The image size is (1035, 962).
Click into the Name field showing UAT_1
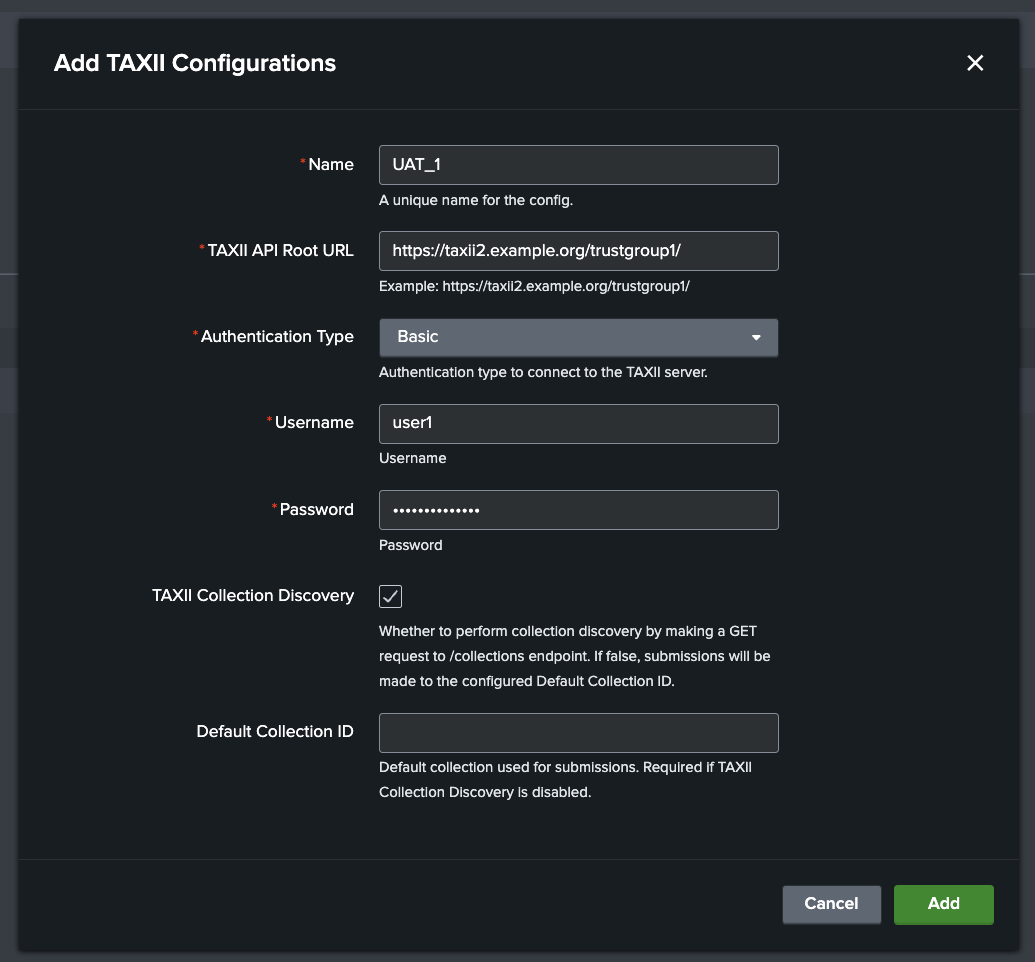click(x=578, y=164)
